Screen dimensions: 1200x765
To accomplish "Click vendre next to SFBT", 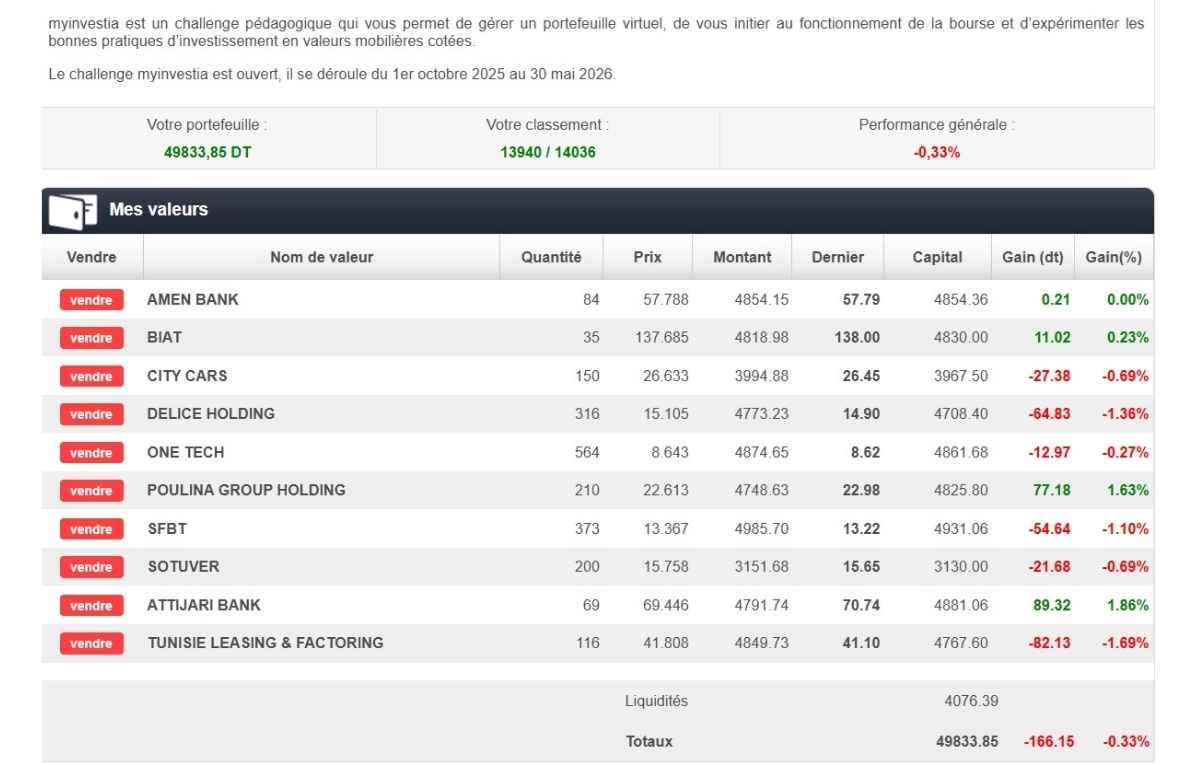I will tap(91, 529).
